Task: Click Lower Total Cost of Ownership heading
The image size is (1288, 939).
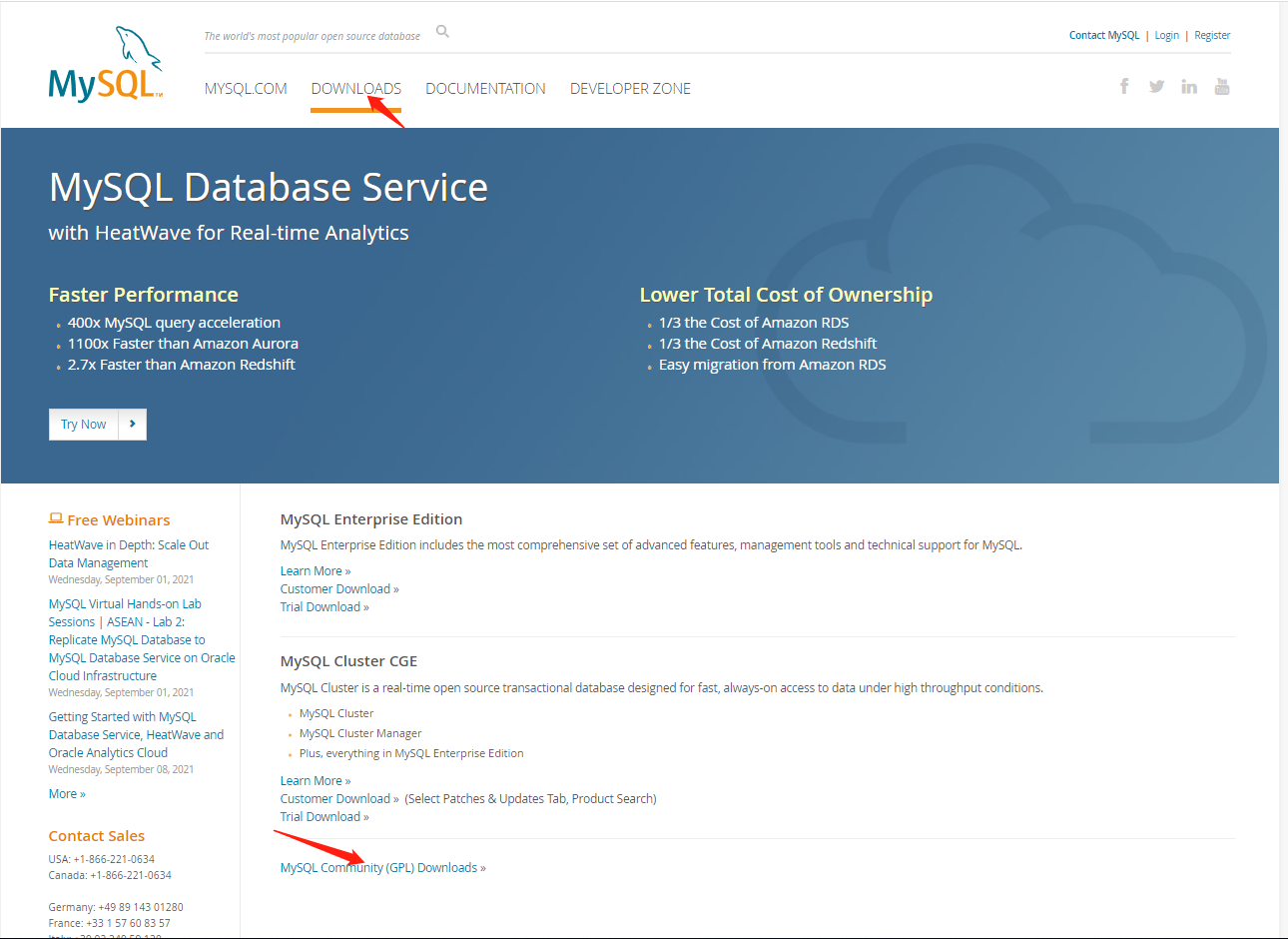Action: 786,295
